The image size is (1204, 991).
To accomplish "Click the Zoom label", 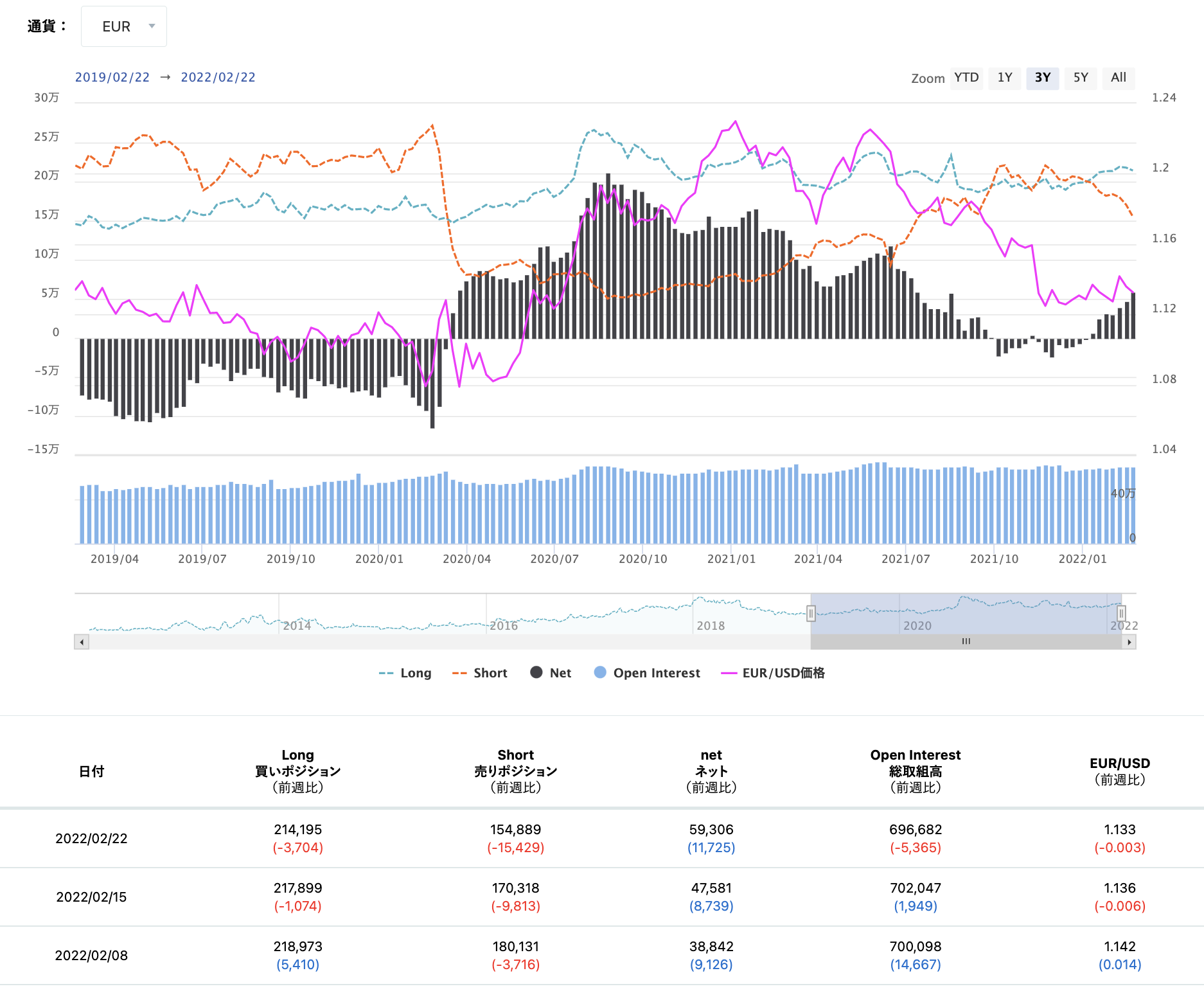I will pyautogui.click(x=928, y=78).
